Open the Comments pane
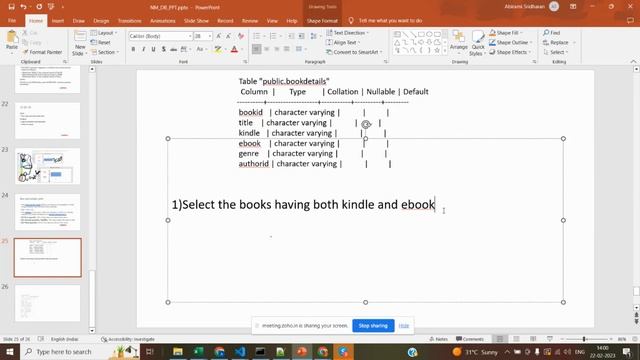Screen dimensions: 640x360 [470, 339]
